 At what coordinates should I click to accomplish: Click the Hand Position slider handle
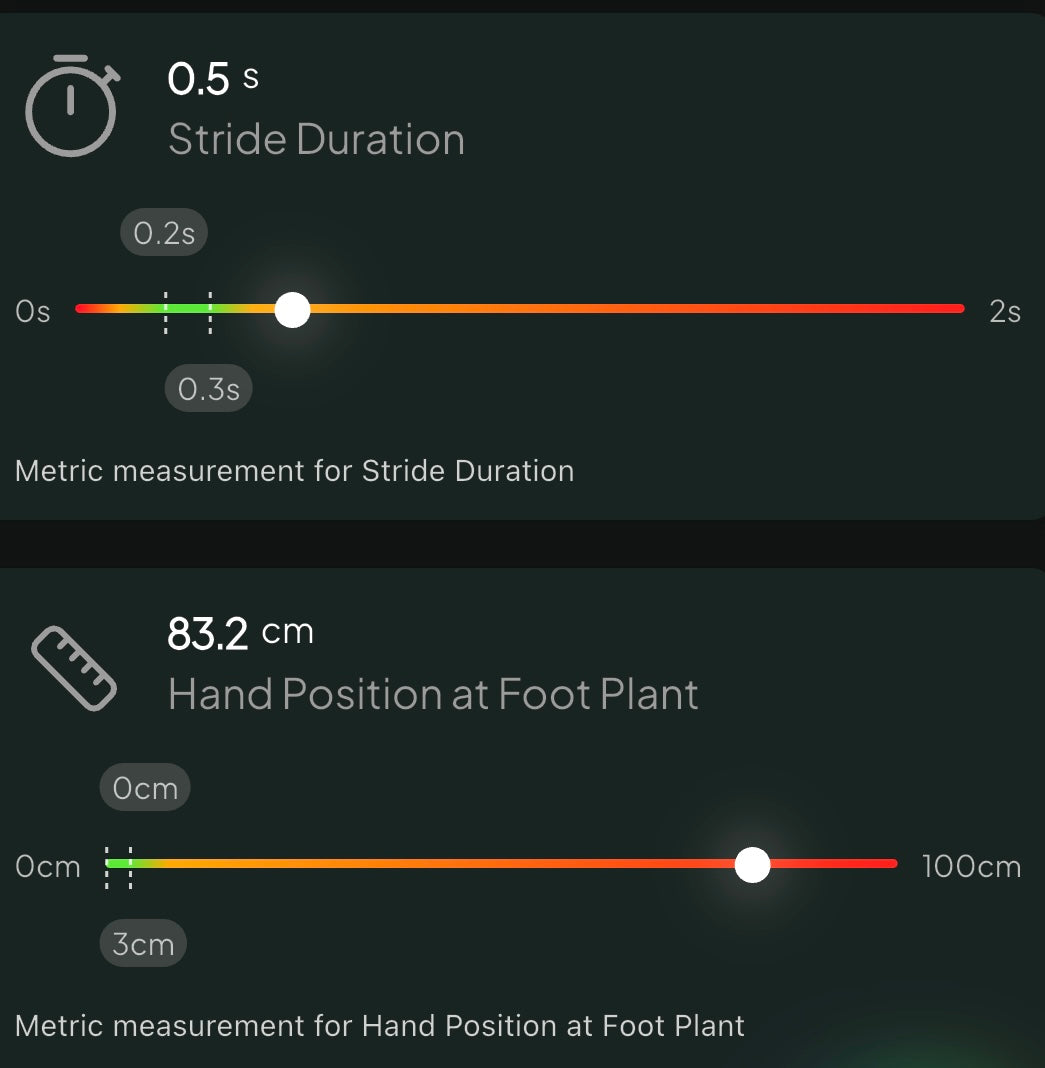click(x=752, y=864)
